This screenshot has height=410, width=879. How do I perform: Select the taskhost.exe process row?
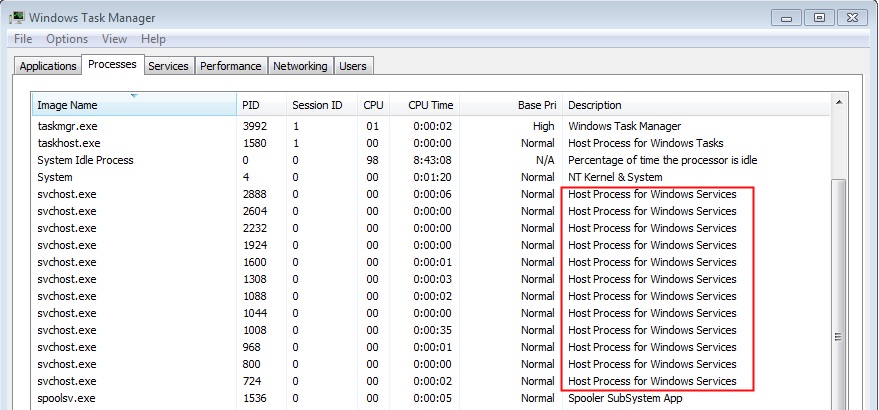431,143
